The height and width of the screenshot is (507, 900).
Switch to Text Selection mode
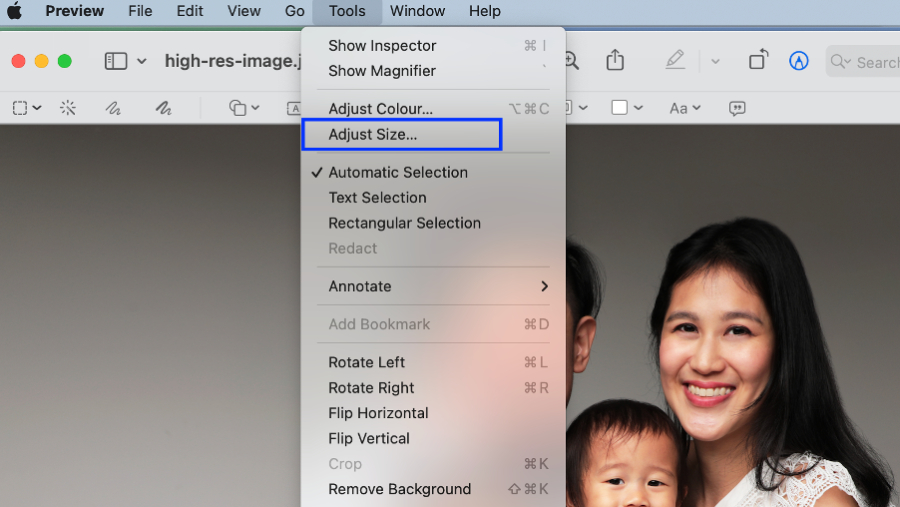(377, 198)
